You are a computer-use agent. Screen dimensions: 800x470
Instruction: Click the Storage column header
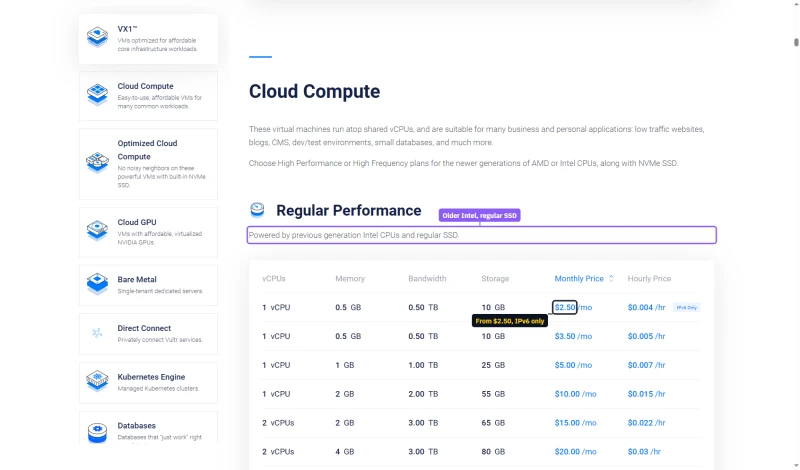point(495,279)
